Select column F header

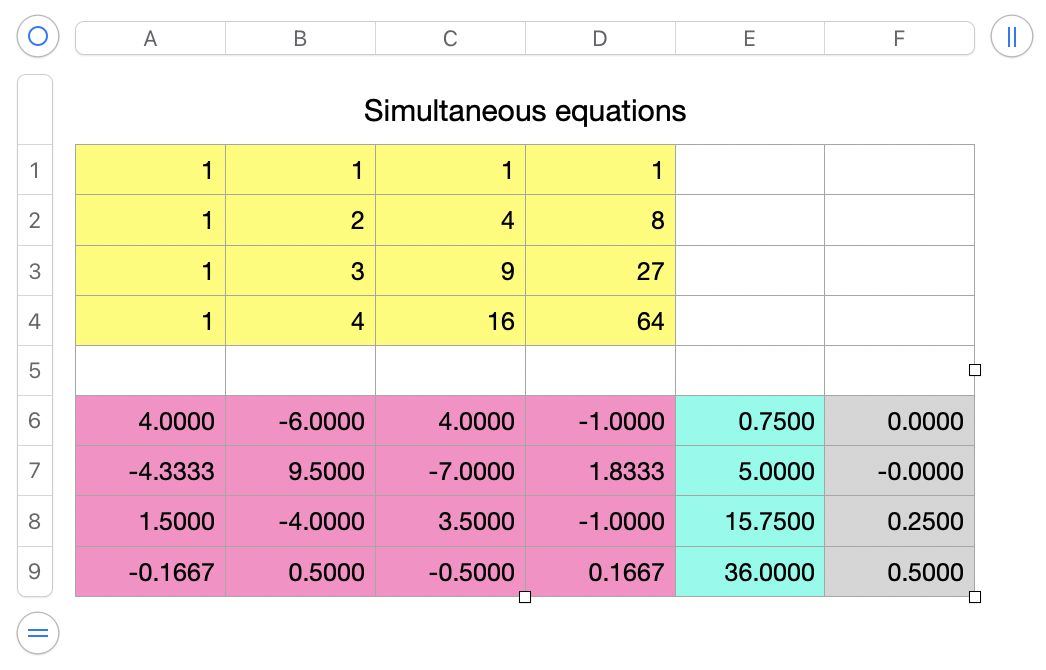[899, 38]
